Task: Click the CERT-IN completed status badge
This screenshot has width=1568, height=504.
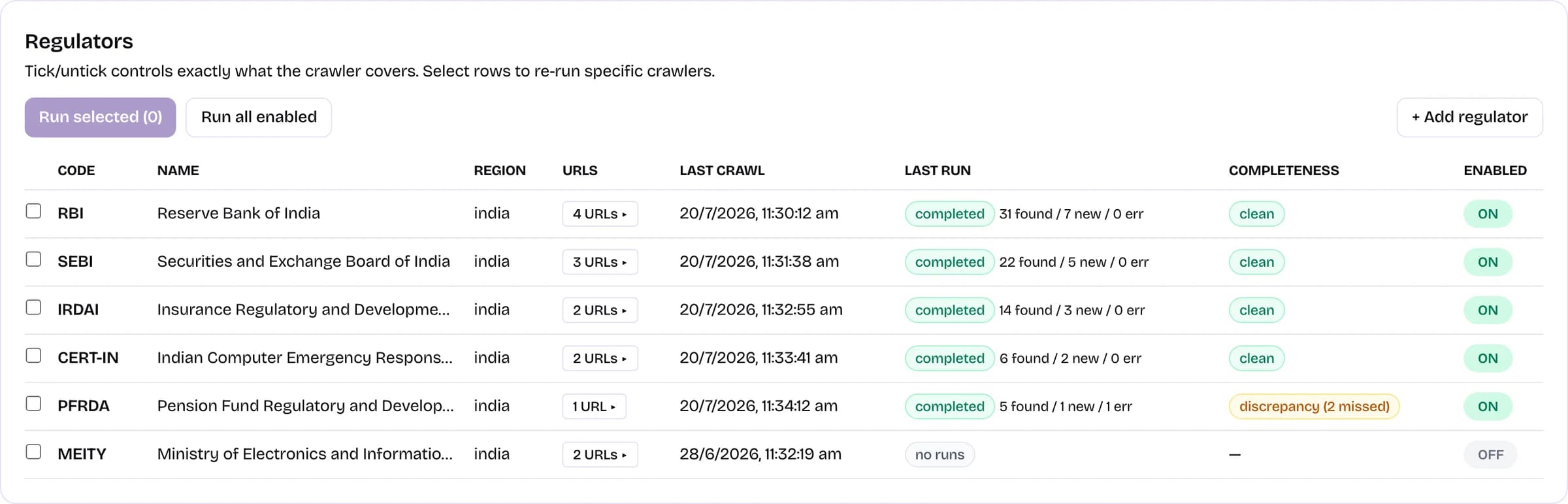Action: pyautogui.click(x=949, y=358)
